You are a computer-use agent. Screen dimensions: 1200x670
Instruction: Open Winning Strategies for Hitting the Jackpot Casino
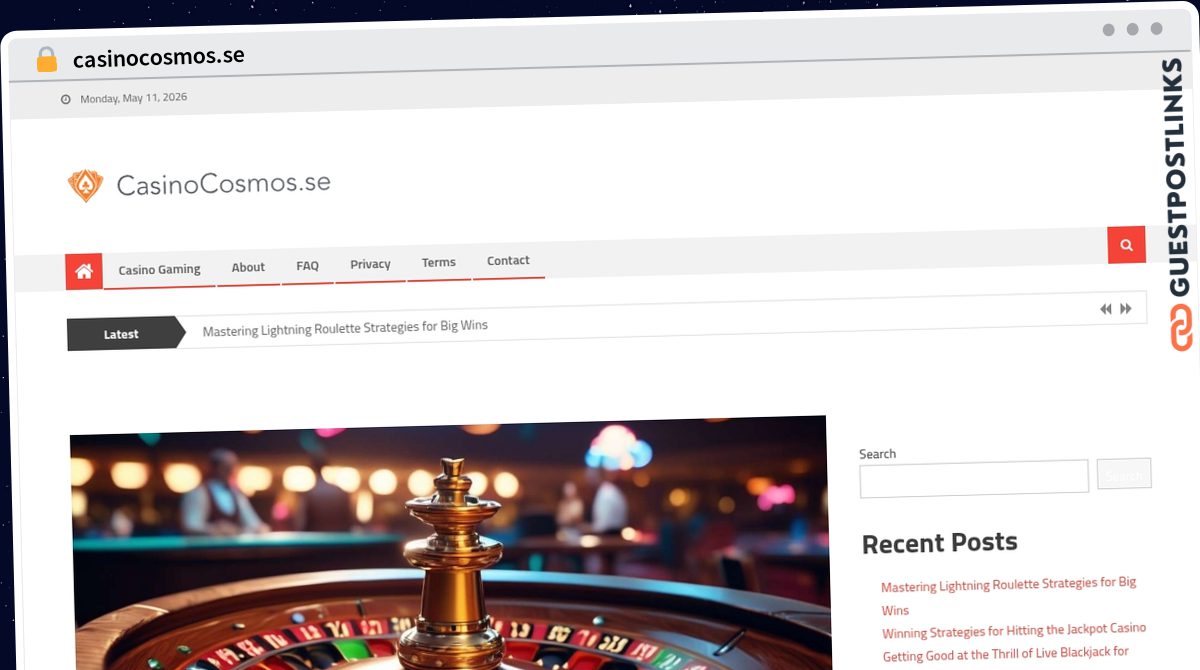coord(1014,630)
